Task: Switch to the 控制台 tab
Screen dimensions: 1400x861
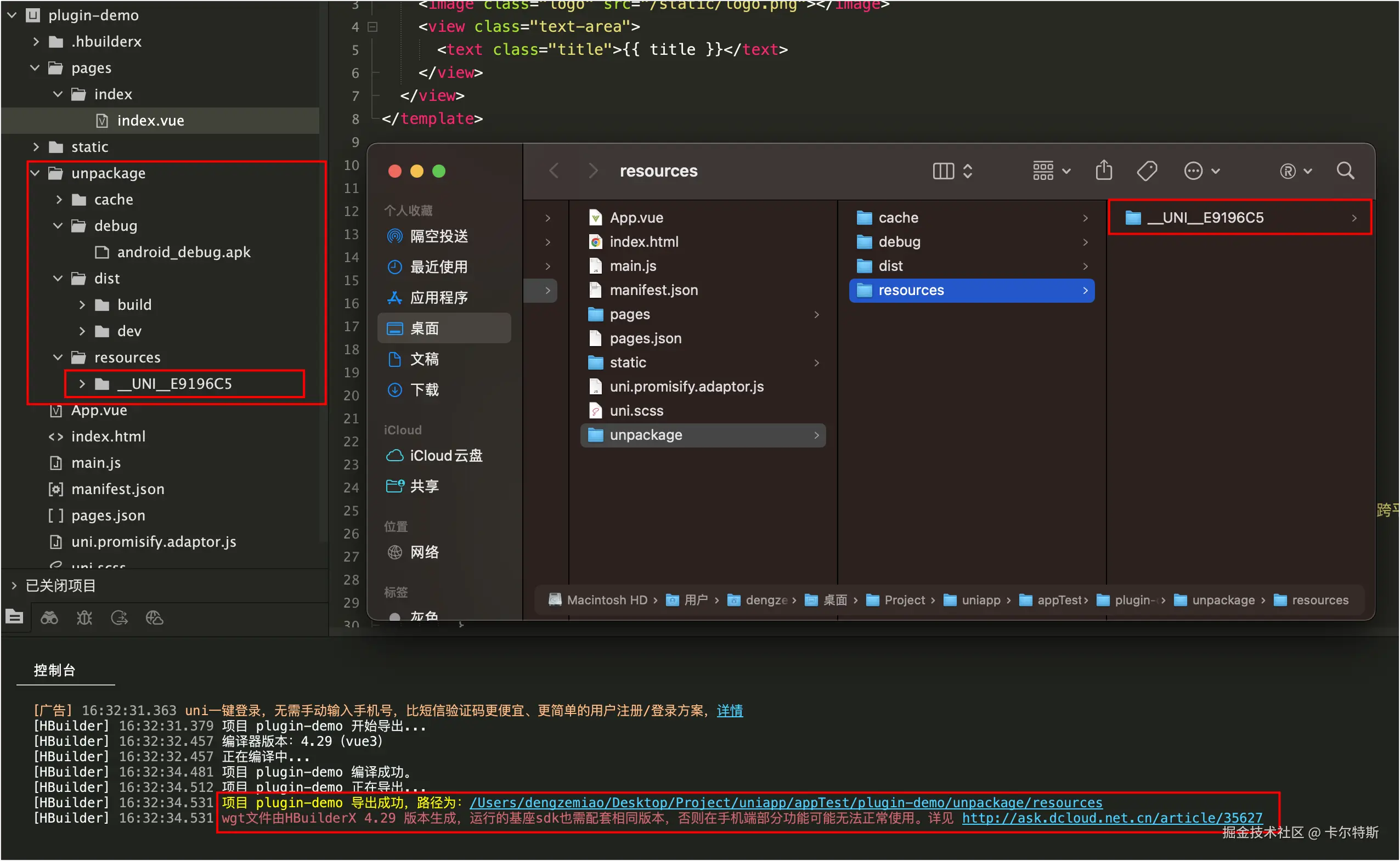Action: (55, 670)
